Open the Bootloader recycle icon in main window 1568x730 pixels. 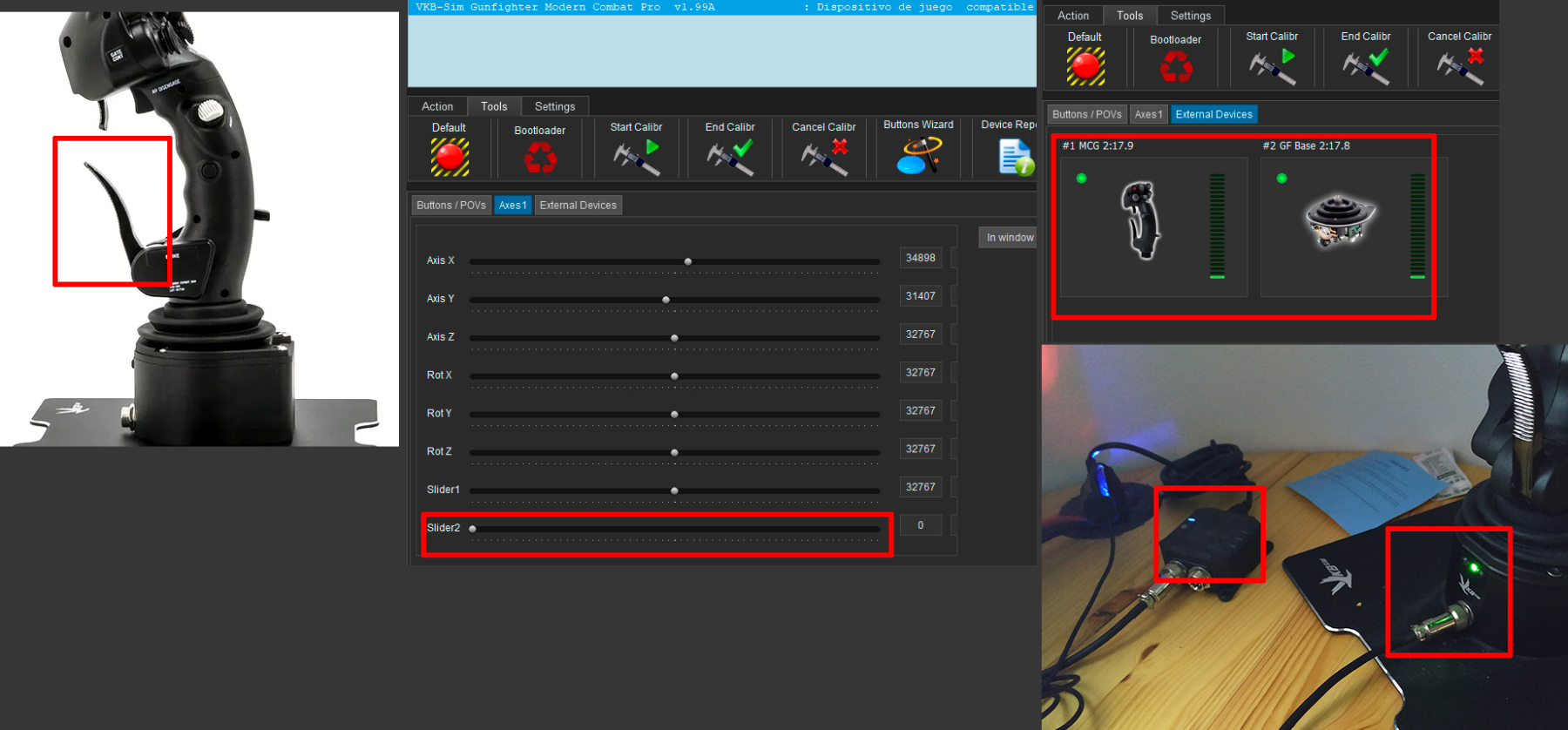click(x=540, y=158)
